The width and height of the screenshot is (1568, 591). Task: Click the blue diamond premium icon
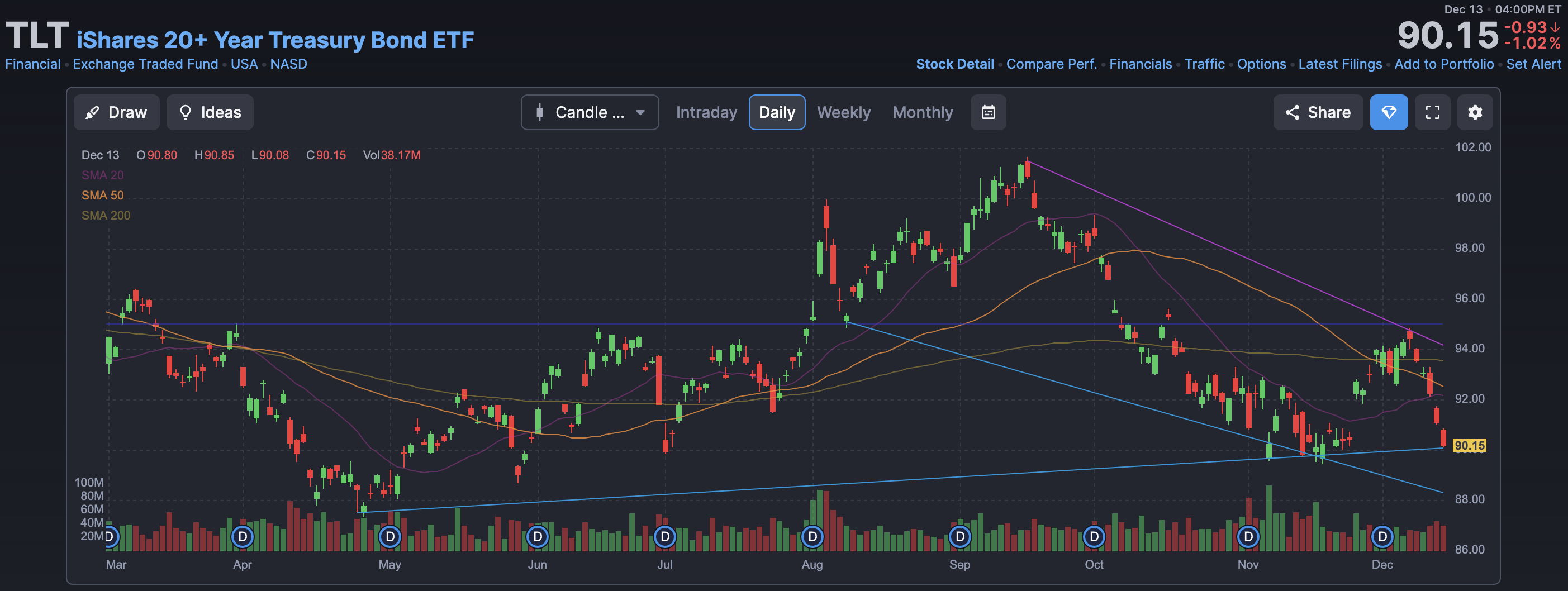click(x=1389, y=113)
